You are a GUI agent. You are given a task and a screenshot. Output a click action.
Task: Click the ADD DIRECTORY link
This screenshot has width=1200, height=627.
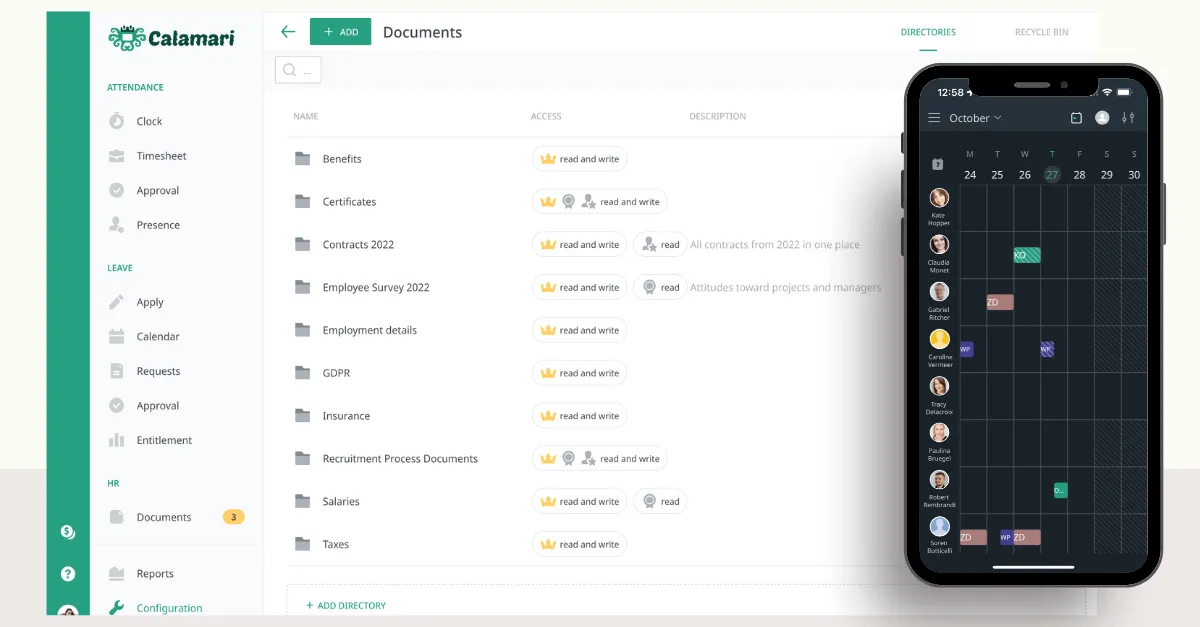pos(345,604)
